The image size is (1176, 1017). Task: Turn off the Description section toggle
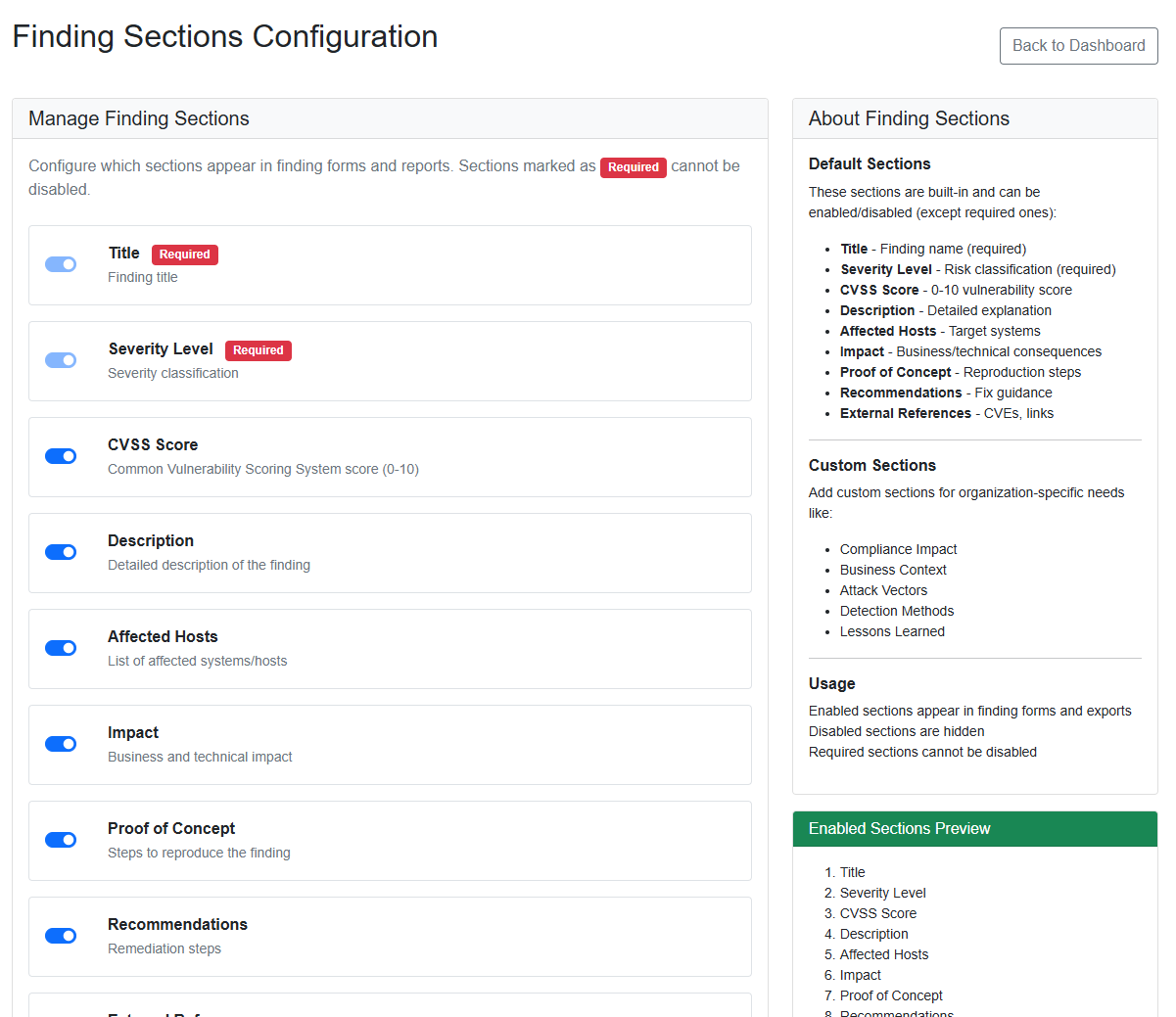click(x=61, y=552)
